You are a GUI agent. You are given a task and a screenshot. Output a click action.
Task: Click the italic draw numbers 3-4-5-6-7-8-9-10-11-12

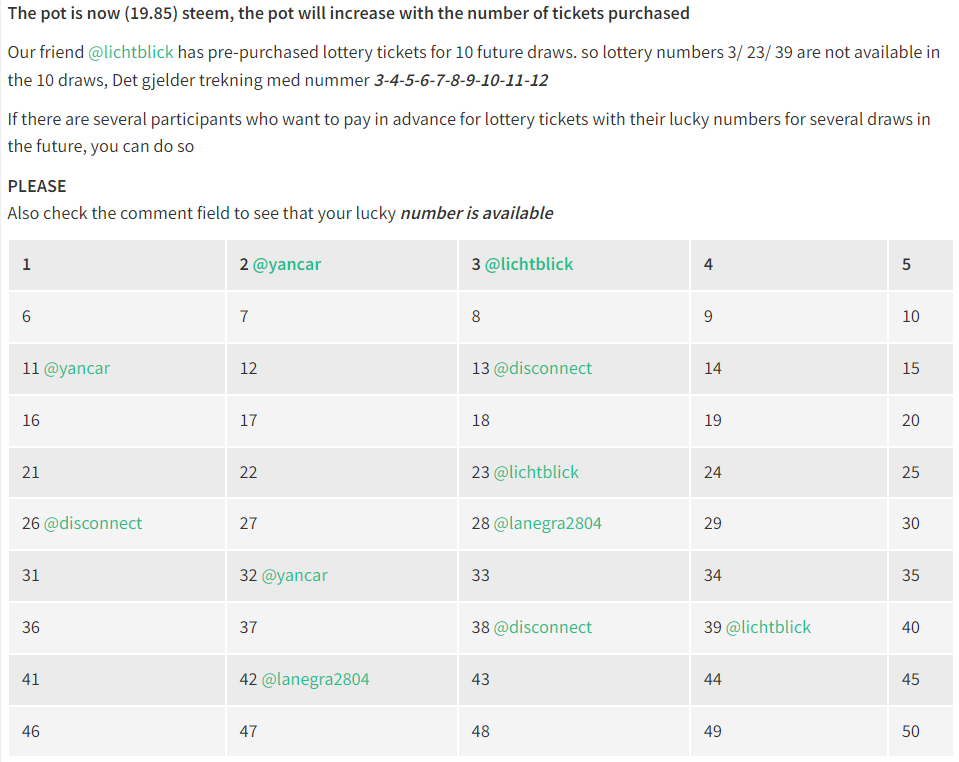pyautogui.click(x=461, y=80)
